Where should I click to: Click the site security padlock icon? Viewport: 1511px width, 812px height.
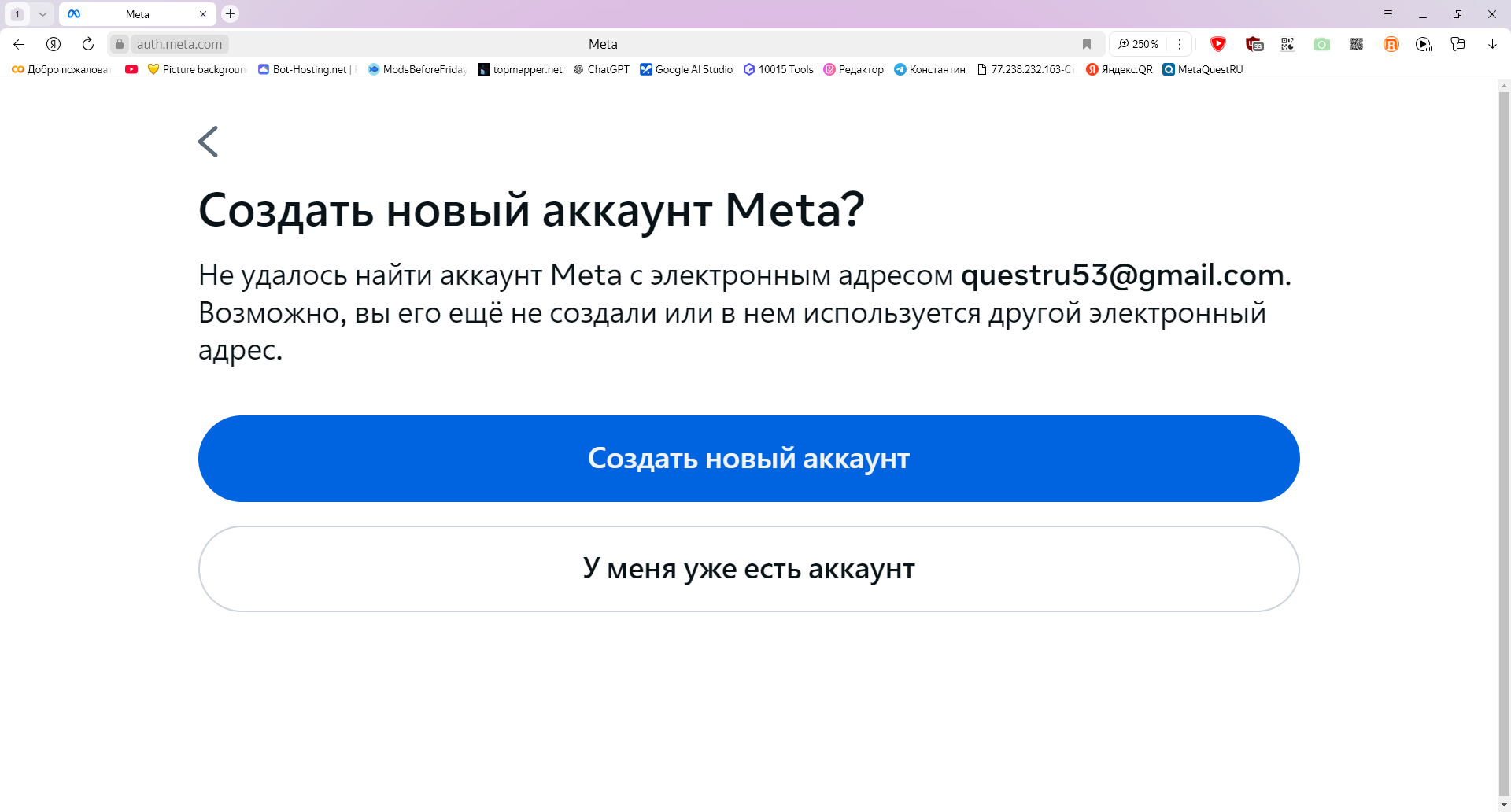click(x=120, y=44)
